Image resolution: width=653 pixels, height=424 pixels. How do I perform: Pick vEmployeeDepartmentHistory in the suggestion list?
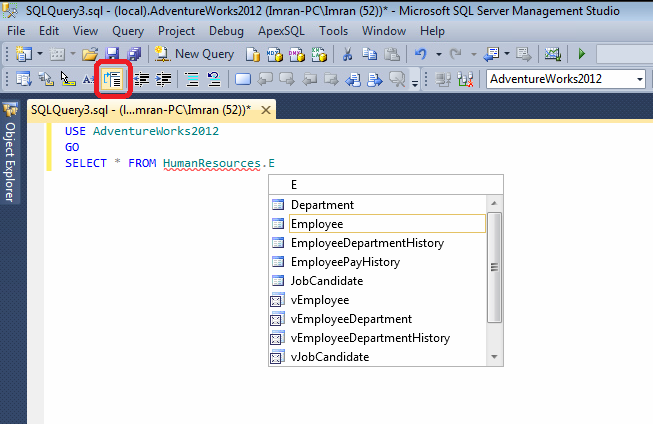370,338
